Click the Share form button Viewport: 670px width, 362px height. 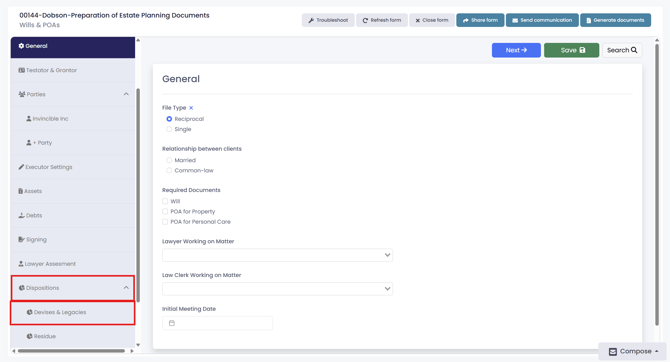[480, 20]
